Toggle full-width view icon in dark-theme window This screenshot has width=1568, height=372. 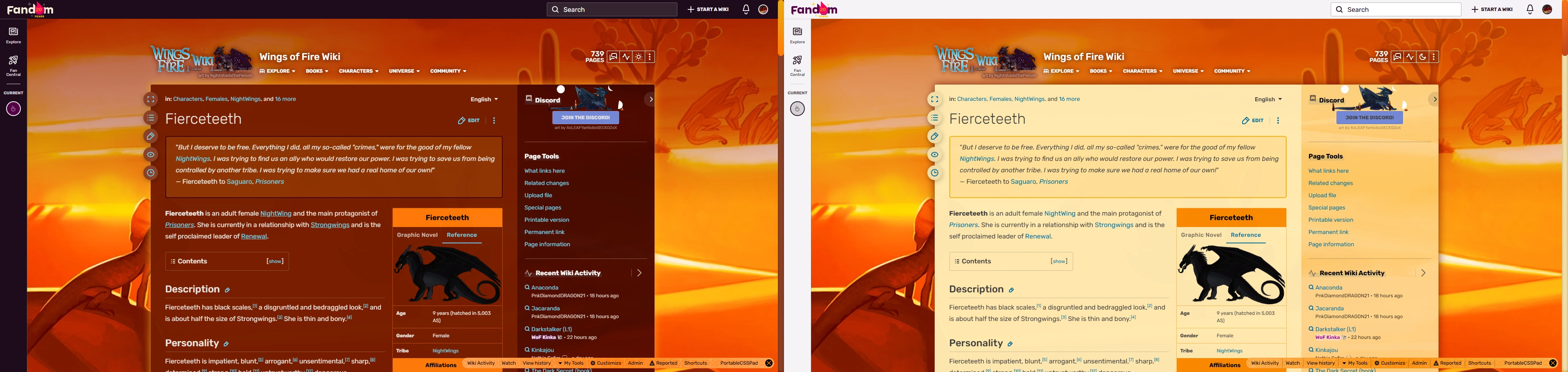[x=150, y=99]
